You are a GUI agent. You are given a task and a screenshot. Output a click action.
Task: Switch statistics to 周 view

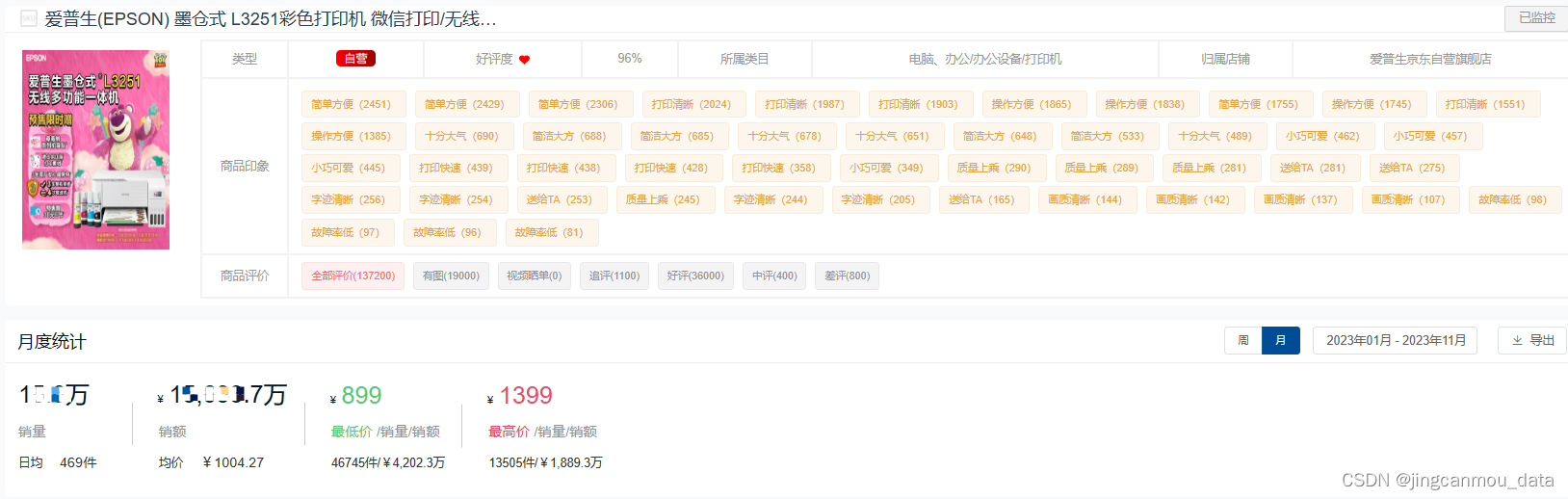tap(1243, 340)
